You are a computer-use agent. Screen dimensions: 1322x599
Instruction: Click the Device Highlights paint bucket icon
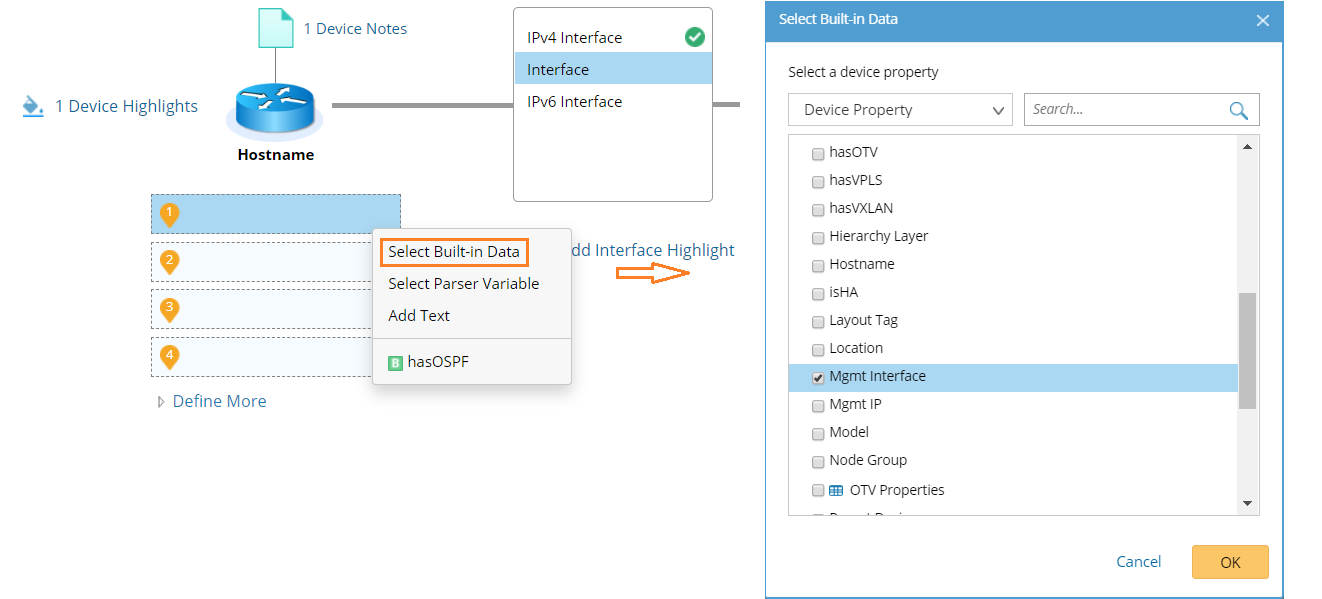click(33, 106)
